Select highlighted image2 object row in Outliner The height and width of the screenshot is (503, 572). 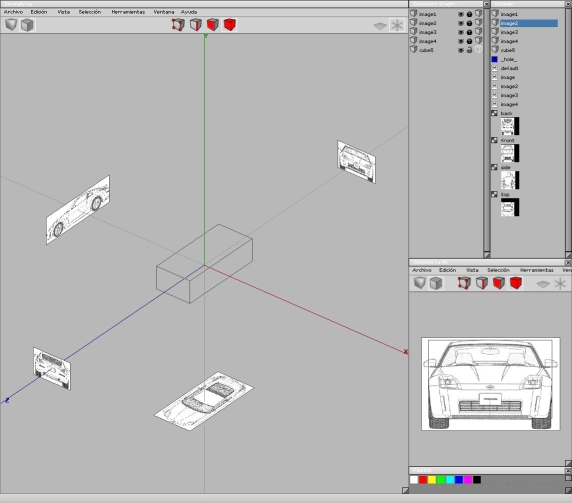(x=529, y=23)
